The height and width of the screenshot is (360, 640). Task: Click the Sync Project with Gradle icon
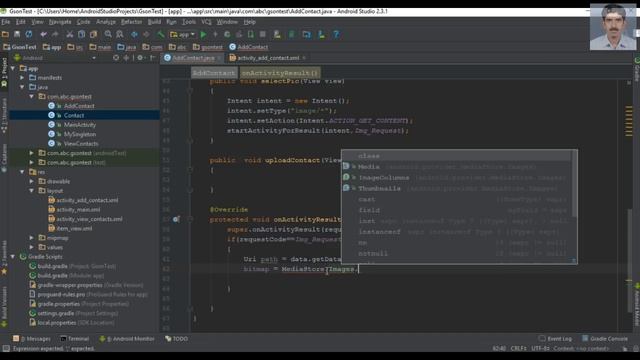click(292, 35)
